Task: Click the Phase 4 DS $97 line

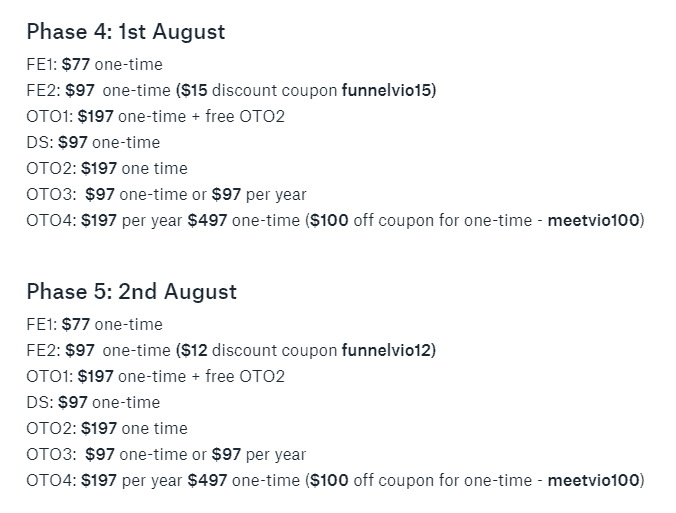Action: [x=93, y=143]
